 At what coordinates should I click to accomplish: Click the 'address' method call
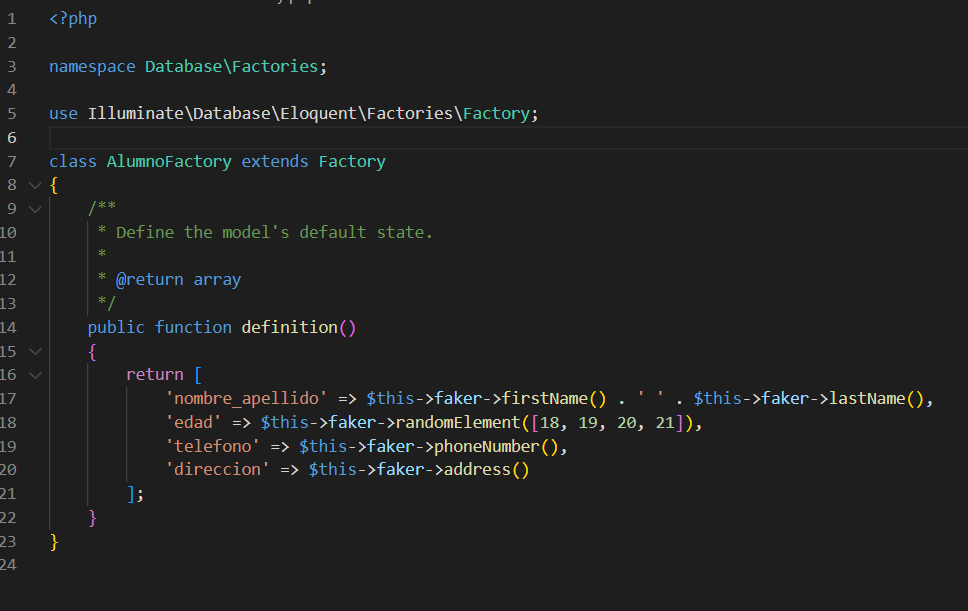(477, 470)
